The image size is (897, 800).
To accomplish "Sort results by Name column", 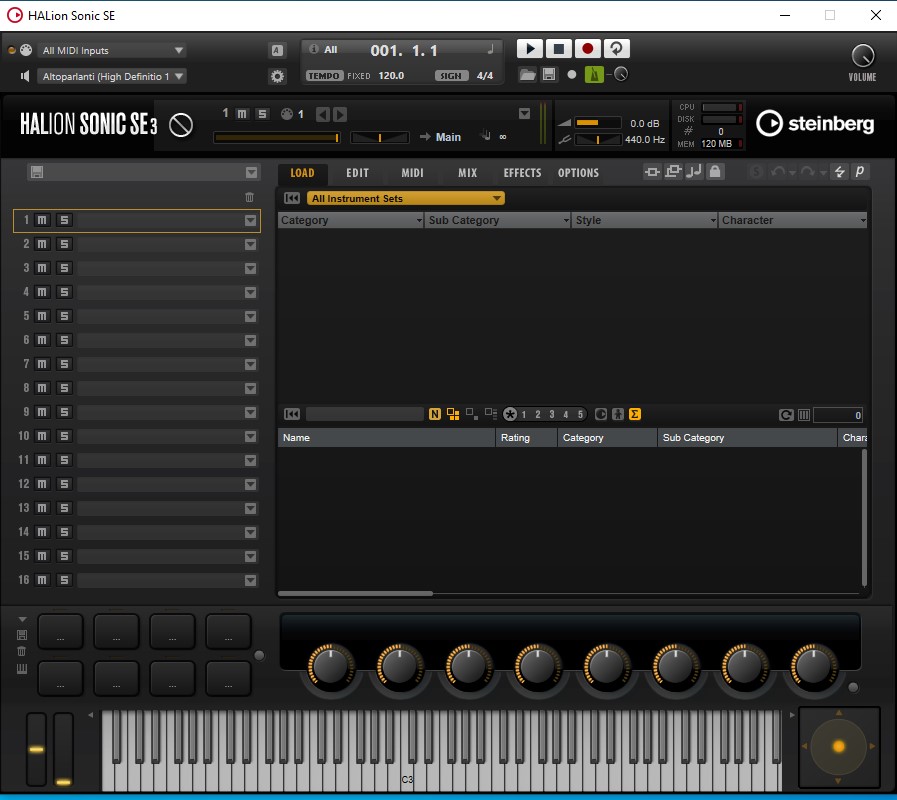I will [386, 438].
